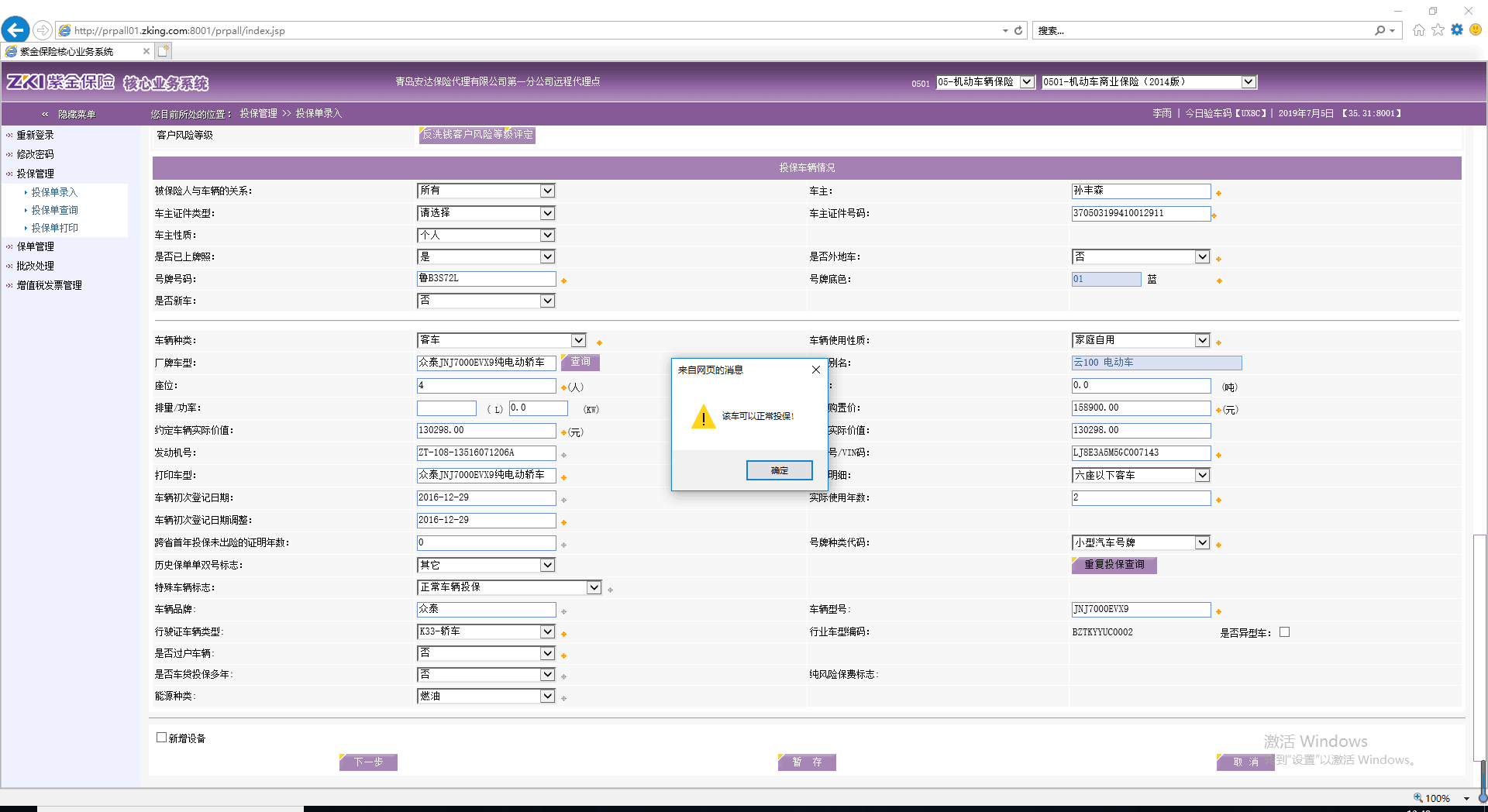The height and width of the screenshot is (812, 1488).
Task: Go back using the browser back arrow
Action: pyautogui.click(x=15, y=30)
